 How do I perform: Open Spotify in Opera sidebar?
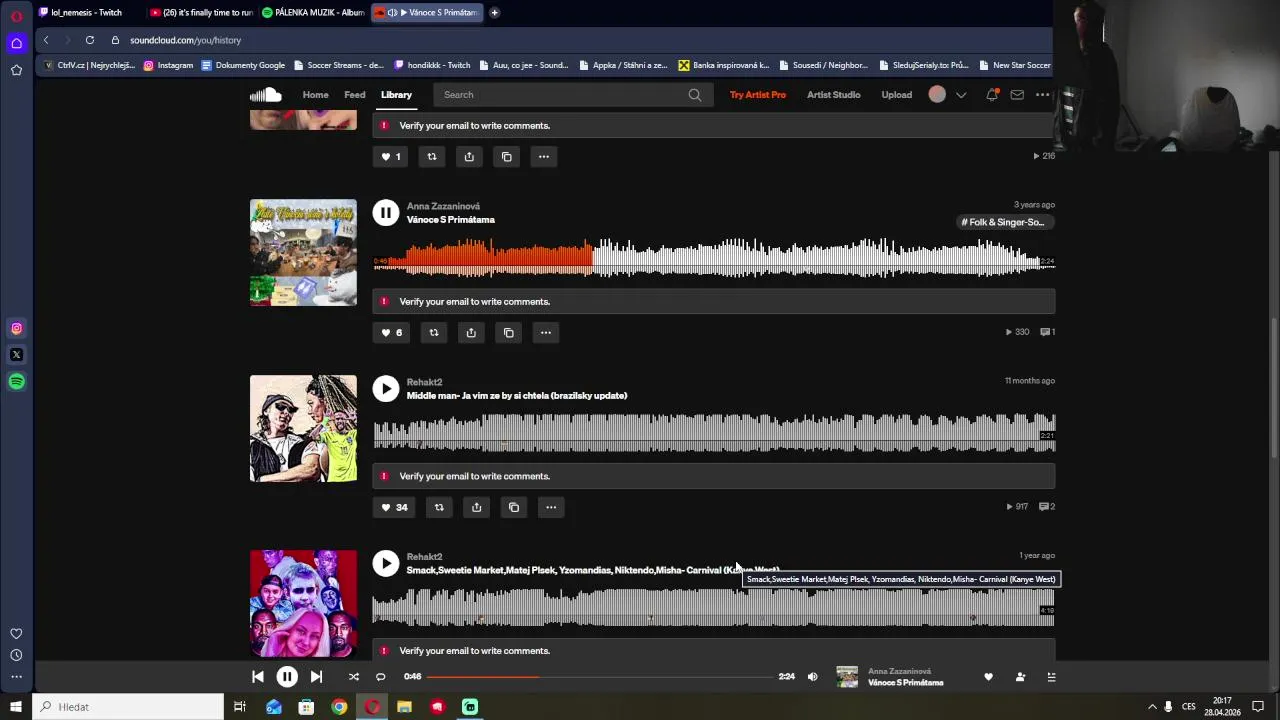coord(17,381)
